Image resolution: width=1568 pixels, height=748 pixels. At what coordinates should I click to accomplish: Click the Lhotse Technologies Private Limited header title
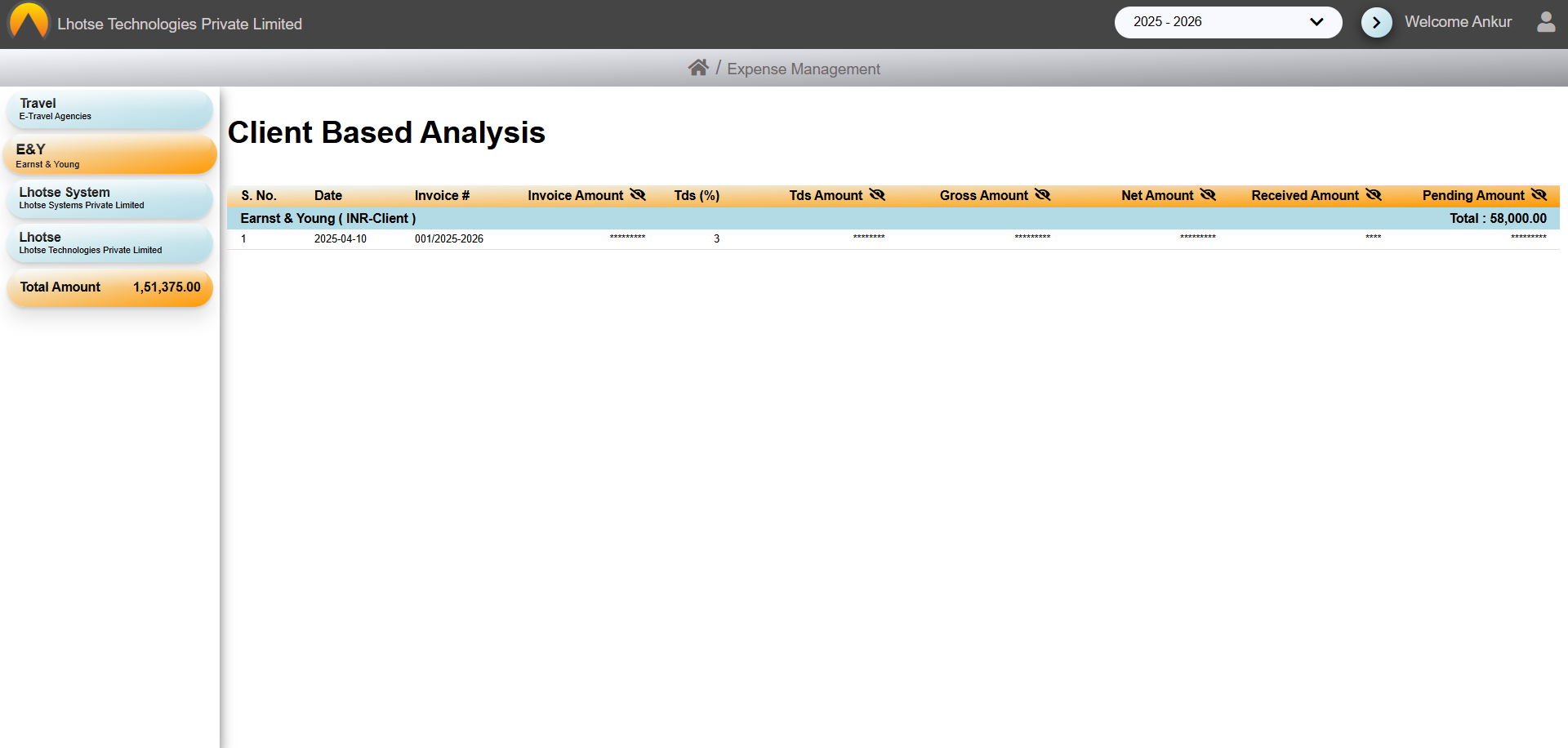click(180, 24)
